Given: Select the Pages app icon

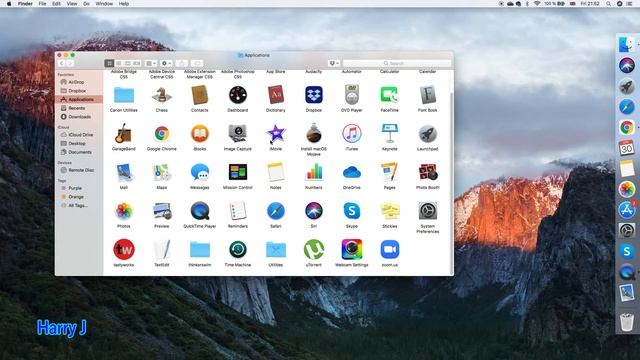Looking at the screenshot, I should 389,173.
